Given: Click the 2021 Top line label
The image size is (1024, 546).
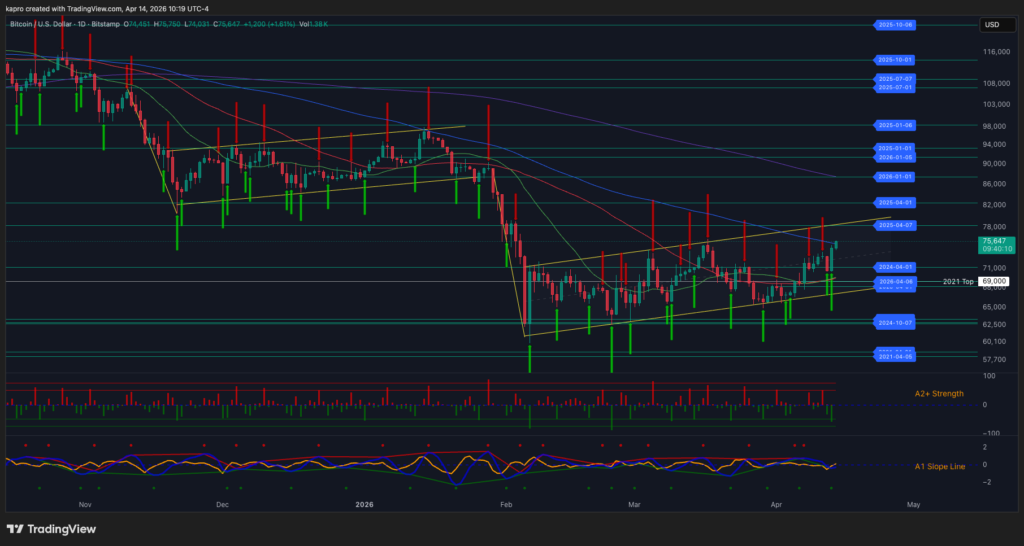Looking at the screenshot, I should [957, 283].
